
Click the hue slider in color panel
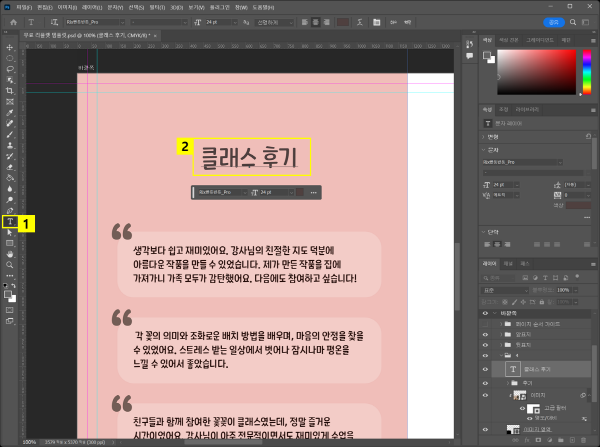point(588,72)
